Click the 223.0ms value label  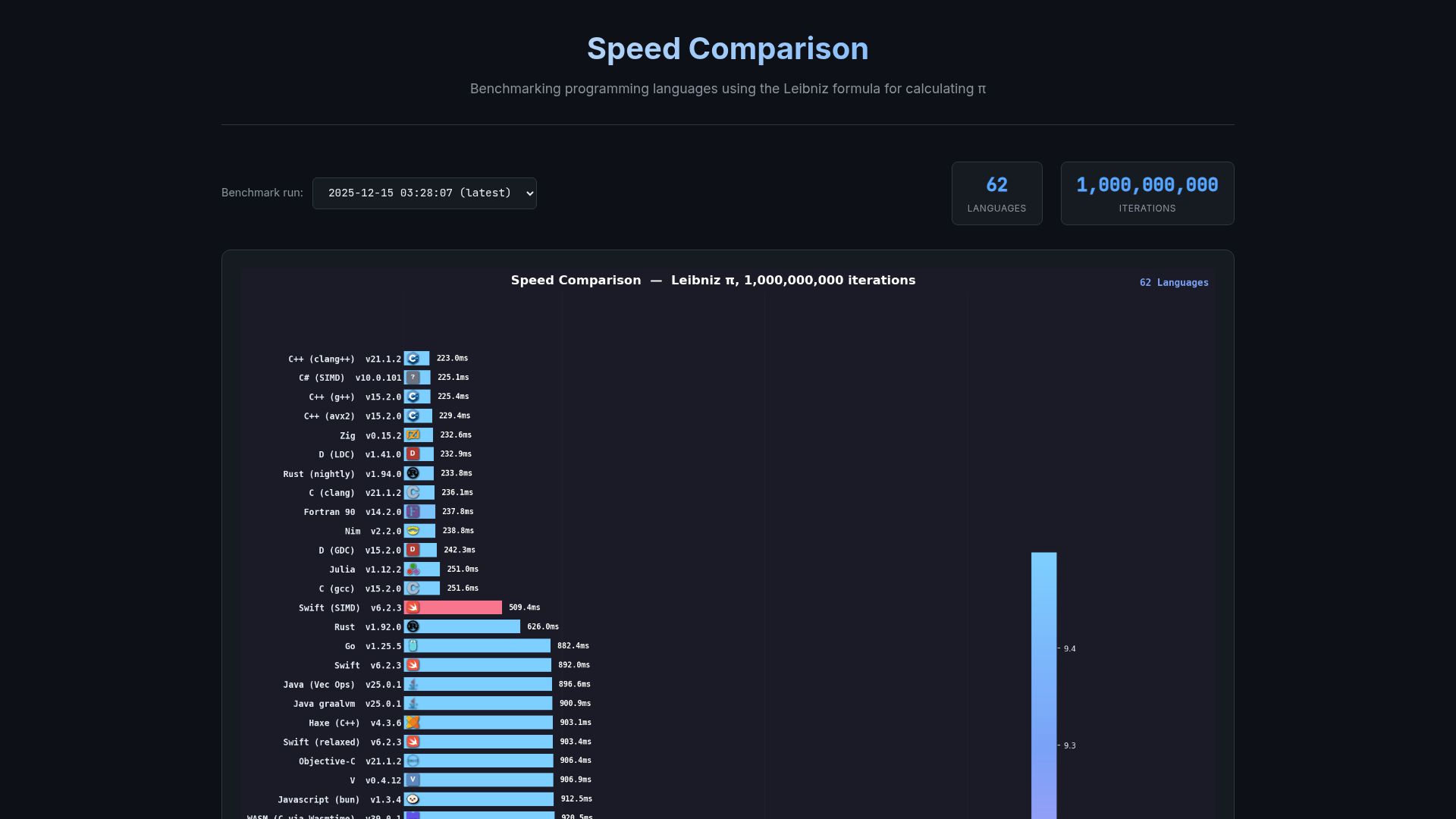pyautogui.click(x=453, y=358)
